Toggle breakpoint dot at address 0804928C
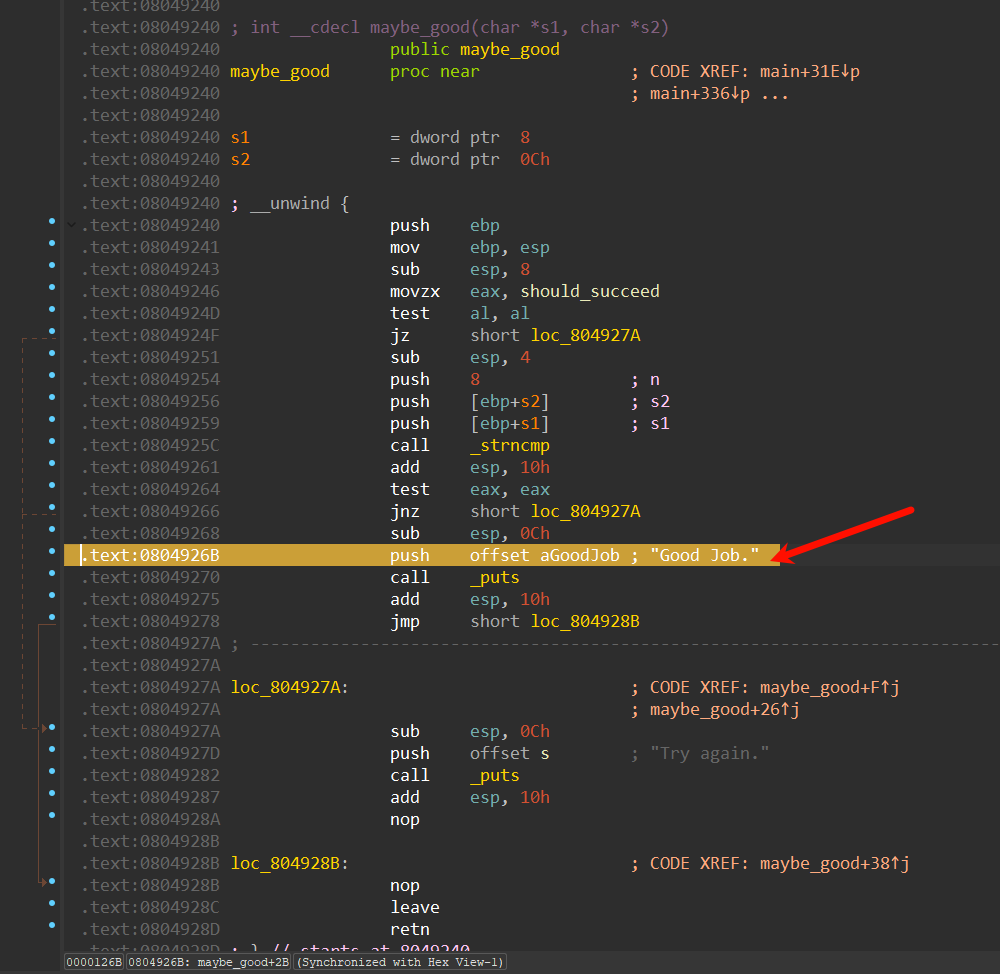Image resolution: width=1000 pixels, height=974 pixels. tap(52, 903)
